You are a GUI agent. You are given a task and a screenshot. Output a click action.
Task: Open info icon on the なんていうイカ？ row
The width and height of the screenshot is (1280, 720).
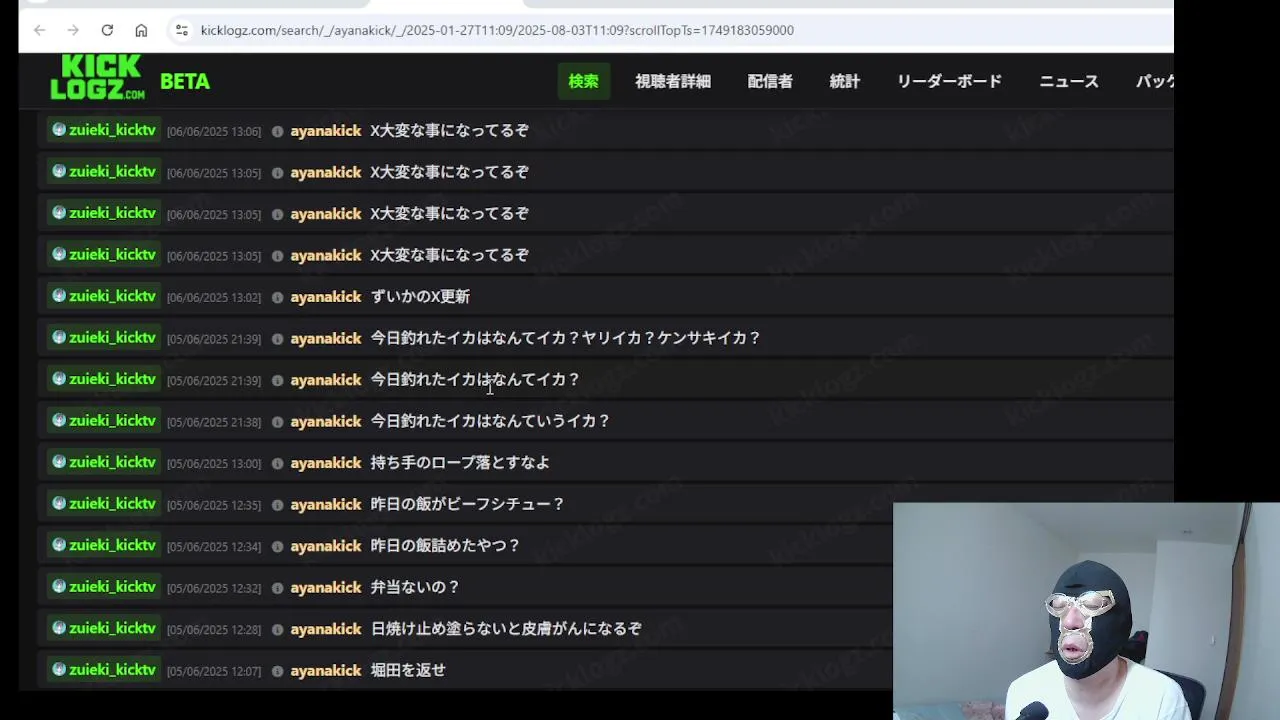pos(278,422)
